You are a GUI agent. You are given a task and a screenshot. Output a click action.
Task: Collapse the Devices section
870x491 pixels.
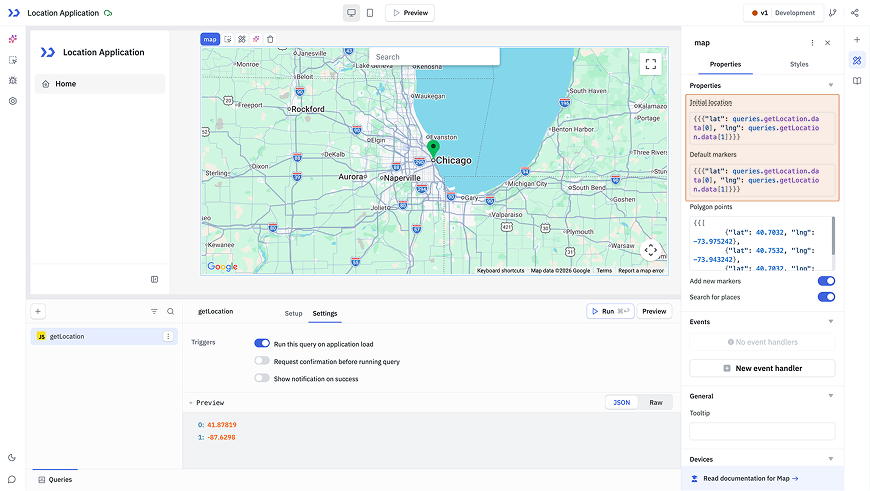pos(831,459)
